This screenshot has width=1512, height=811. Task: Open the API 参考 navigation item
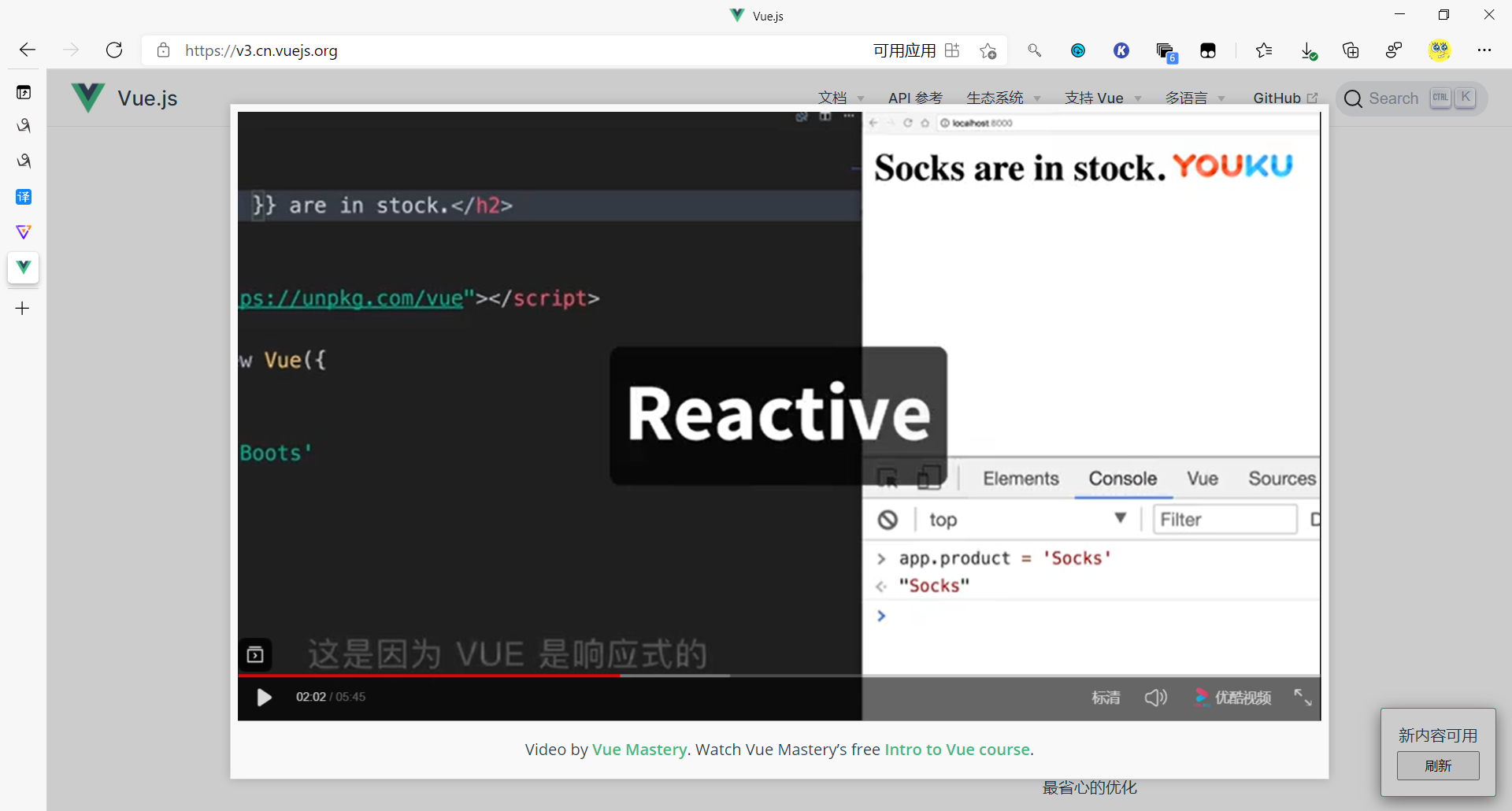click(915, 98)
